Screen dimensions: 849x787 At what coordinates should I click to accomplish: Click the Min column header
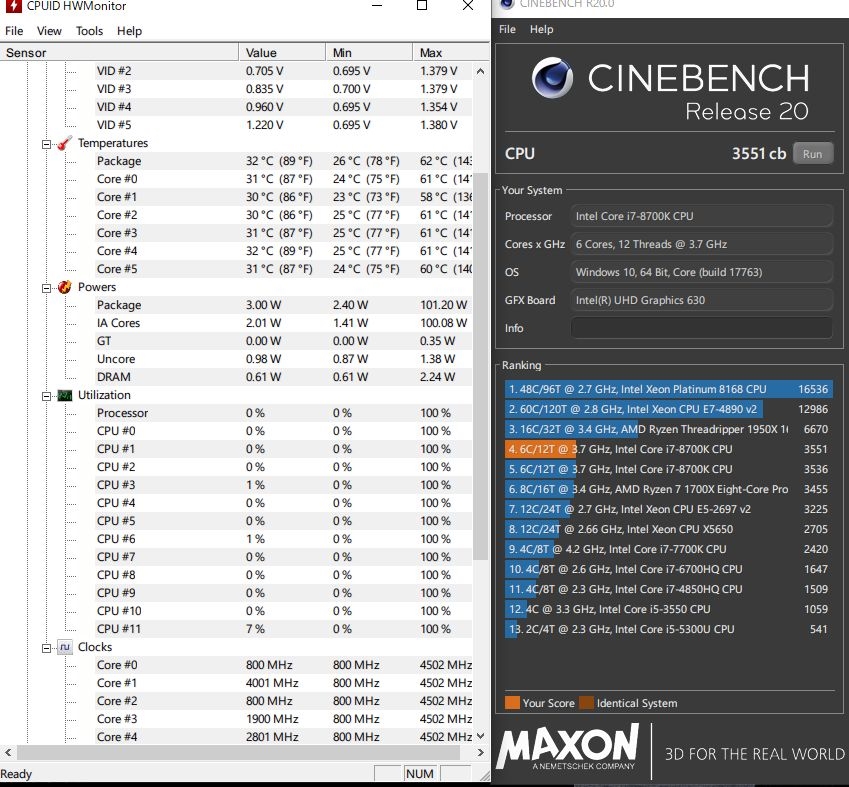(x=369, y=53)
